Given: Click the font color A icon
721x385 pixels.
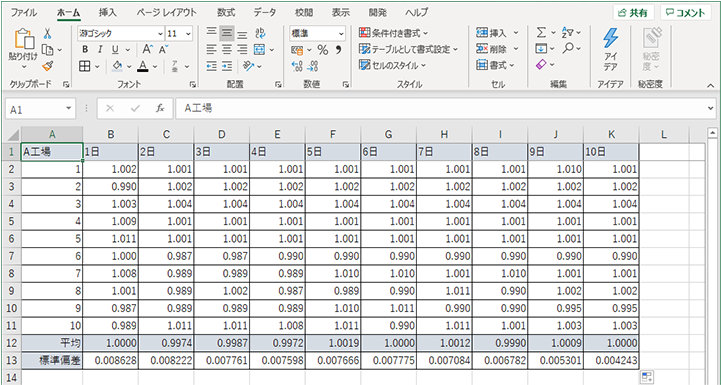Looking at the screenshot, I should (143, 67).
